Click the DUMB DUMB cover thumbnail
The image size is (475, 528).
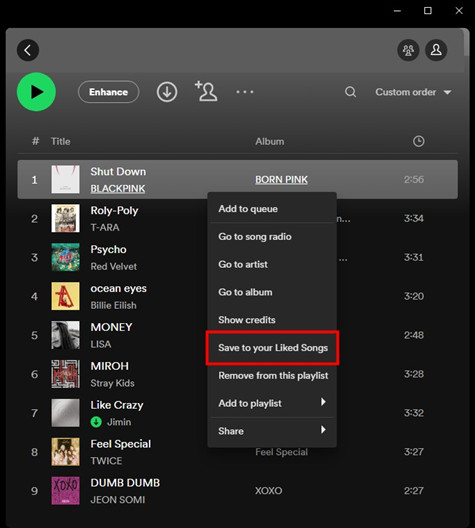tap(65, 491)
